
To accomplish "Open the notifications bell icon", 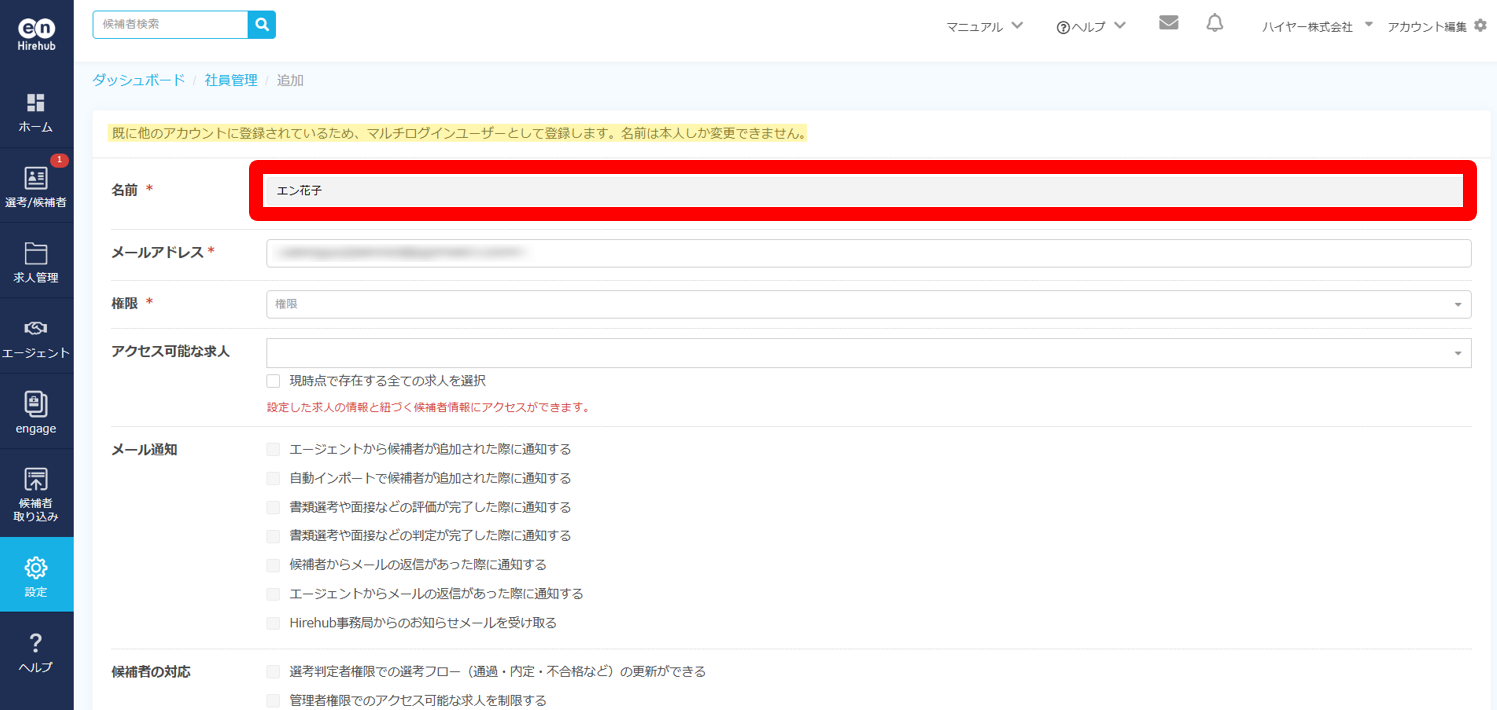I will point(1214,24).
